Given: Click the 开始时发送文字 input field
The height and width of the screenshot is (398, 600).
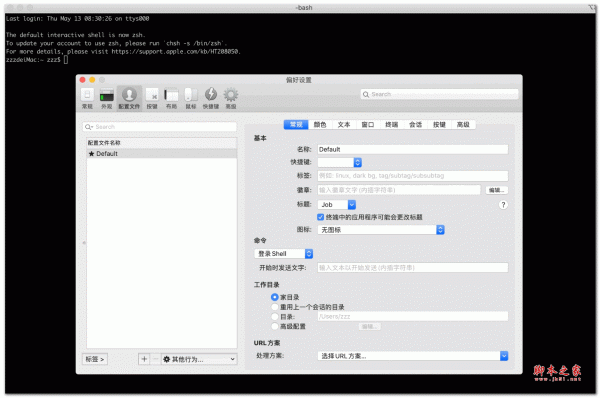Looking at the screenshot, I should (412, 268).
